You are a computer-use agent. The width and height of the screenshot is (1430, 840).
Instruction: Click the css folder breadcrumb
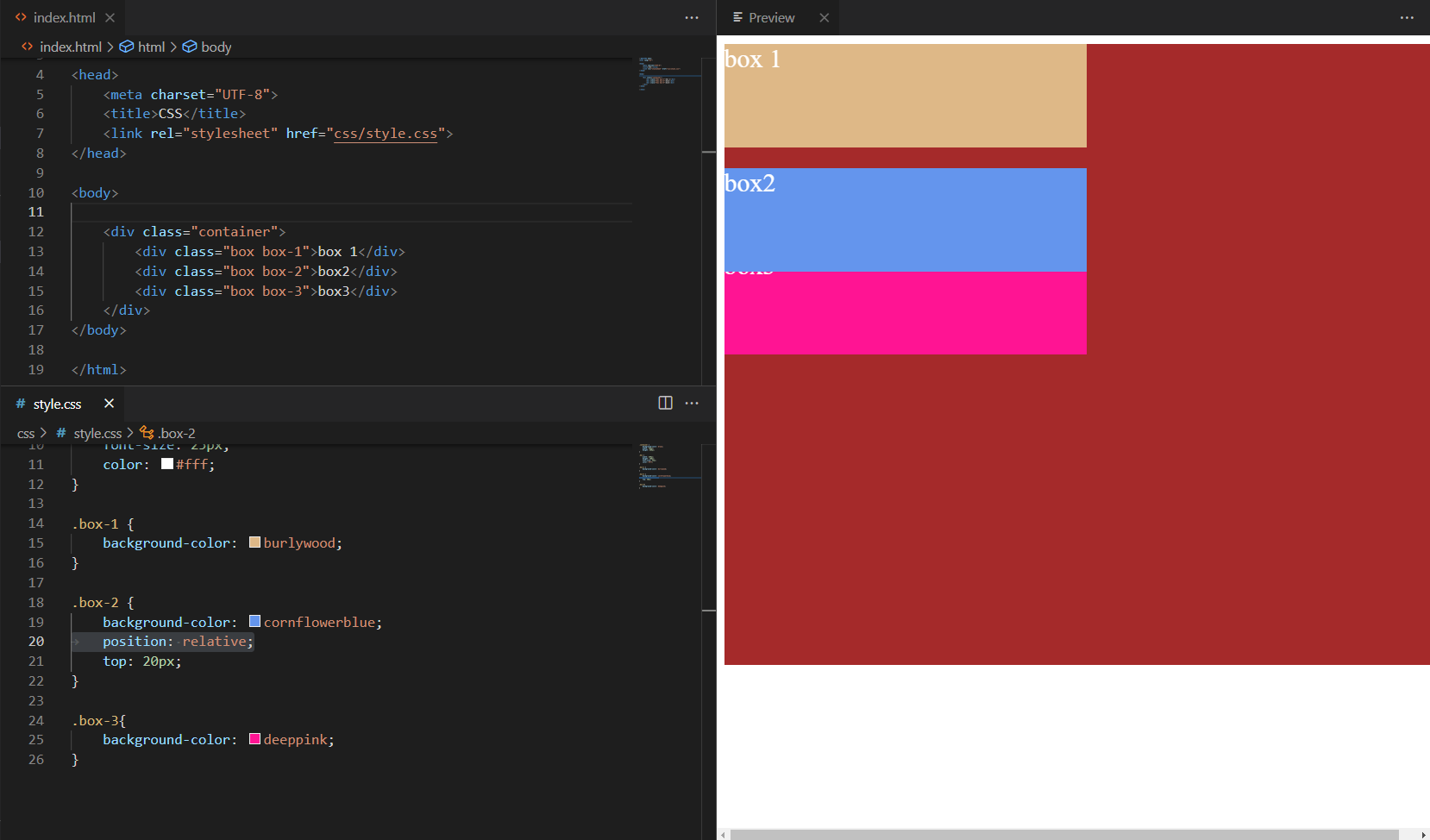coord(26,433)
